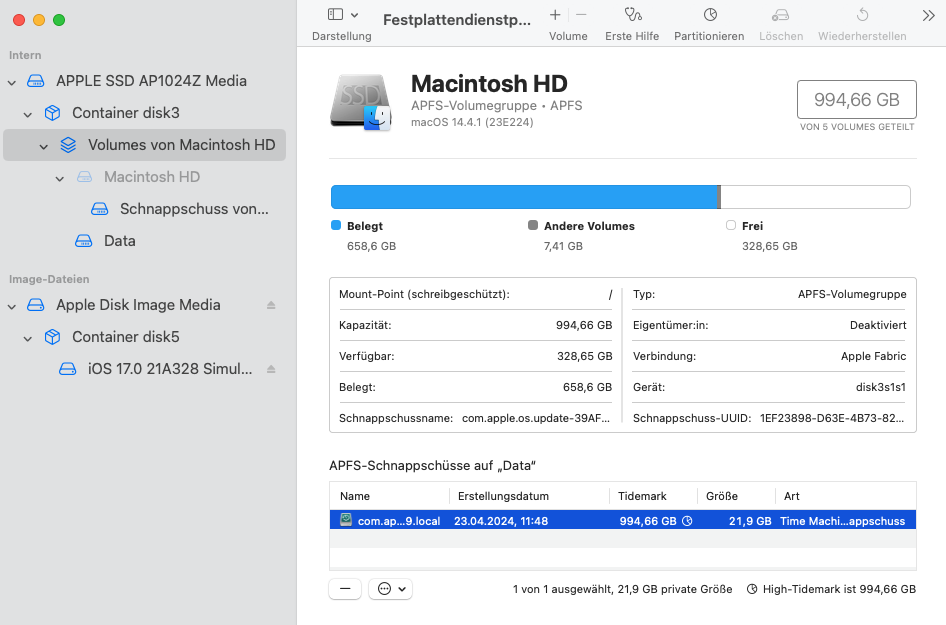Open the Darstellung dropdown chevron
The width and height of the screenshot is (946, 625).
[x=355, y=15]
